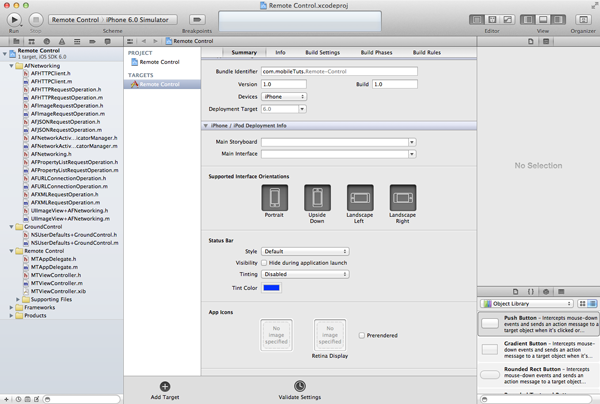Open the Status Bar Style dropdown
The height and width of the screenshot is (404, 600).
305,251
